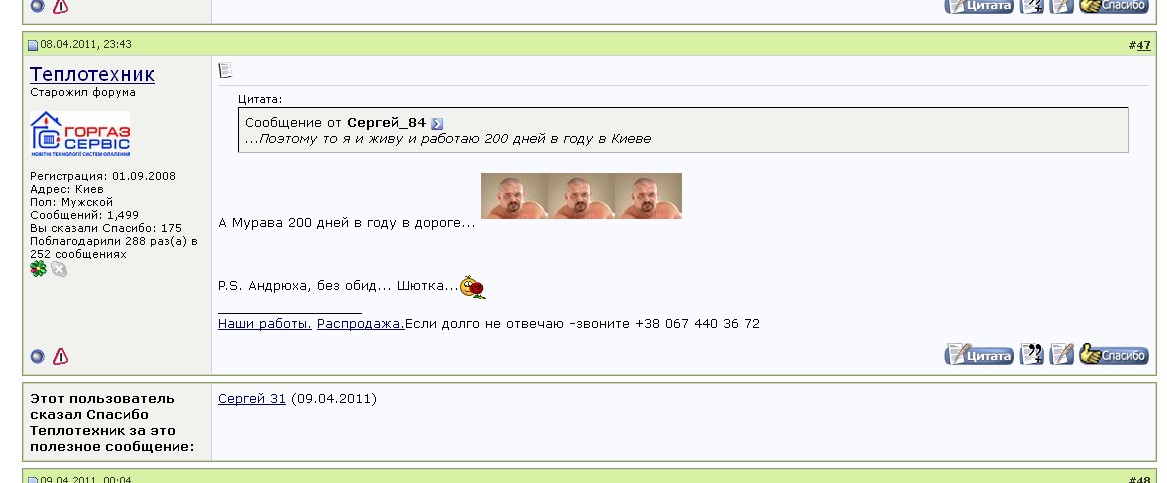
Task: Toggle multi-quote icon for post #47
Action: (x=1032, y=354)
